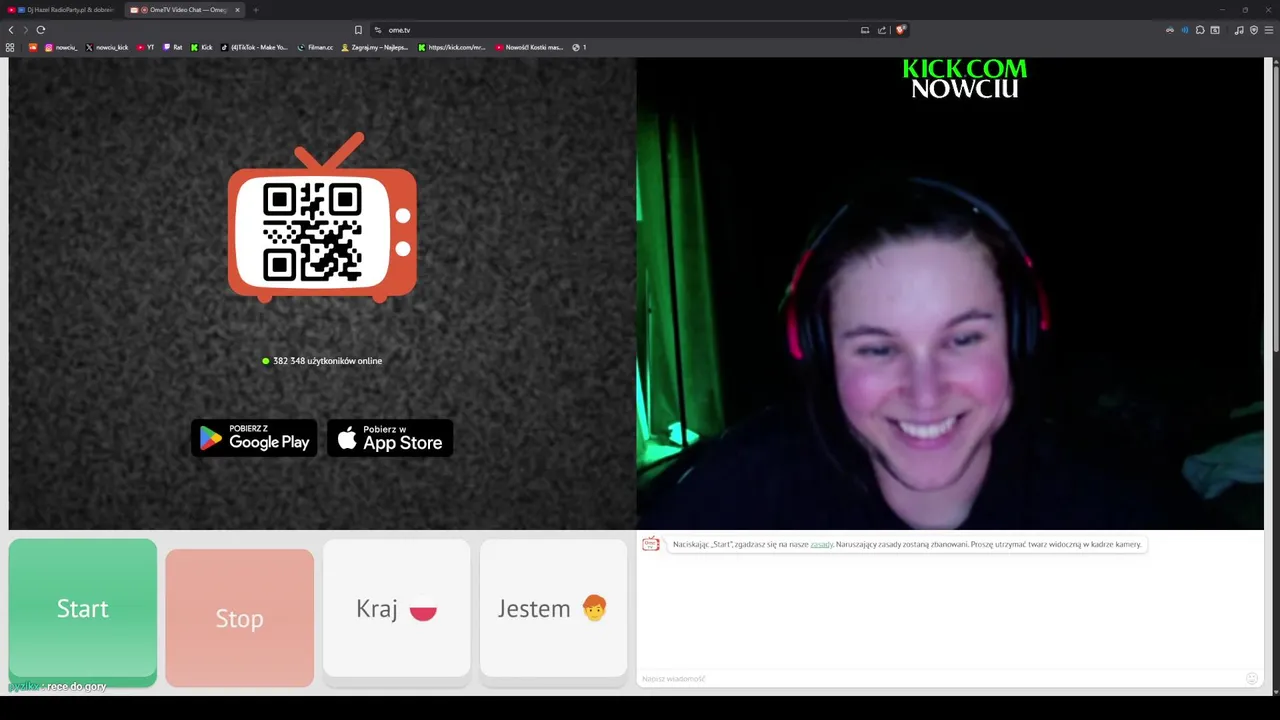Open the Brave Shields lion icon
Screen dimensions: 1280x720
pos(900,30)
